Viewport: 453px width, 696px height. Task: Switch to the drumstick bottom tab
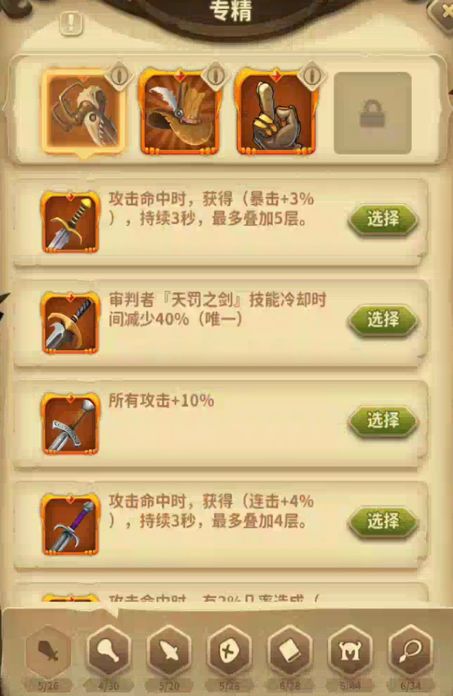coord(108,652)
